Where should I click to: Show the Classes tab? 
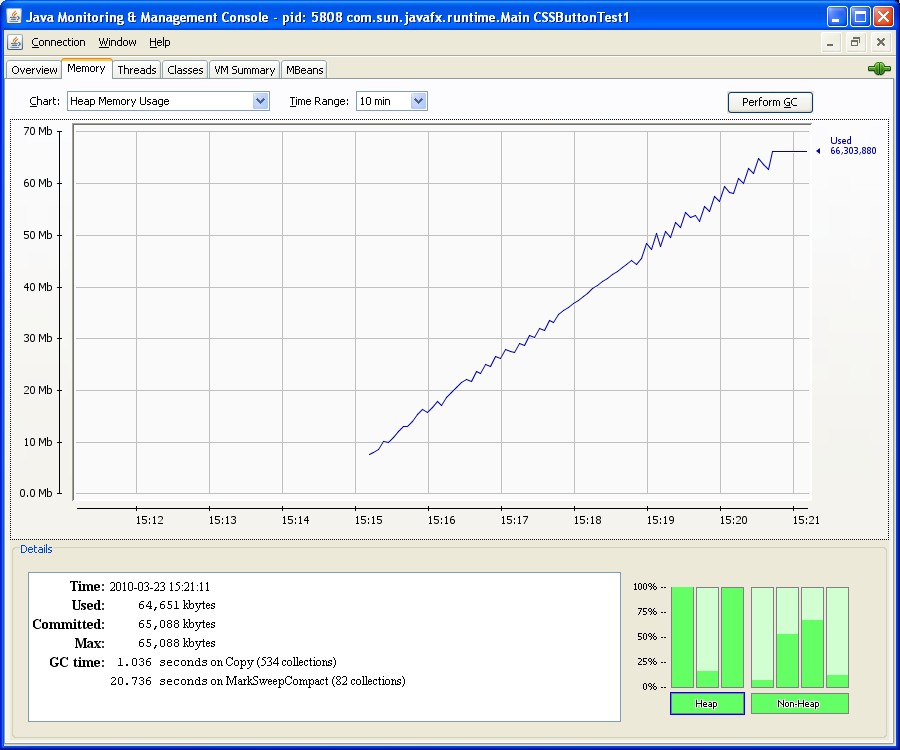click(185, 70)
